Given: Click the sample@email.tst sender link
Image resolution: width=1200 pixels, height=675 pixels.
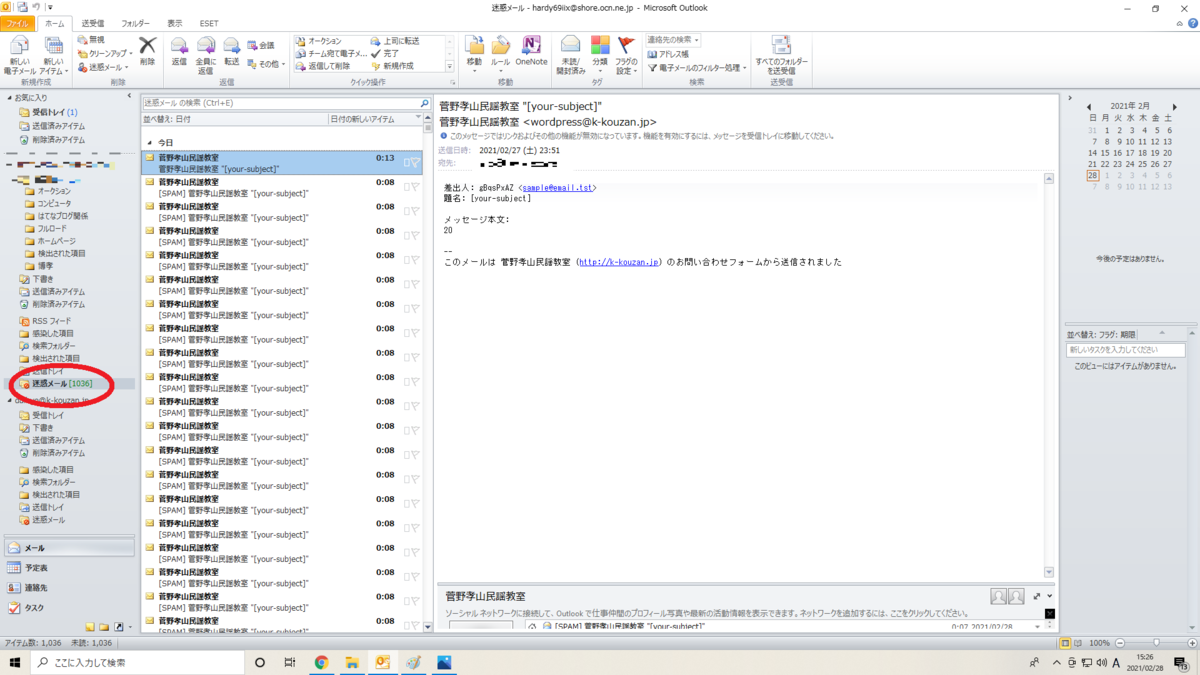Looking at the screenshot, I should [x=556, y=187].
